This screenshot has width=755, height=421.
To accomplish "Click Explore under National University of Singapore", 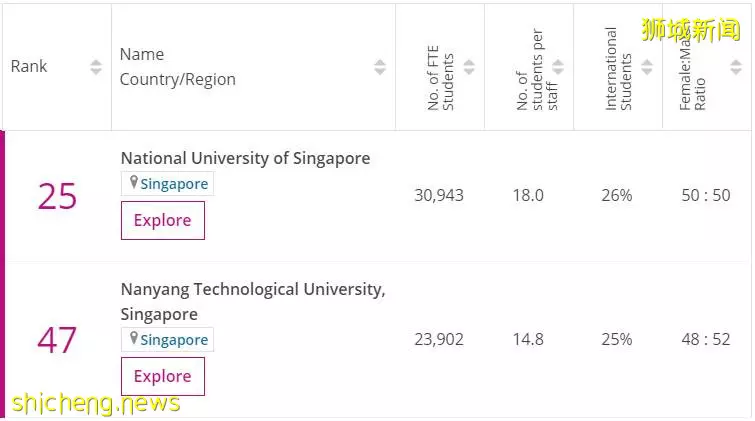I will [x=163, y=220].
